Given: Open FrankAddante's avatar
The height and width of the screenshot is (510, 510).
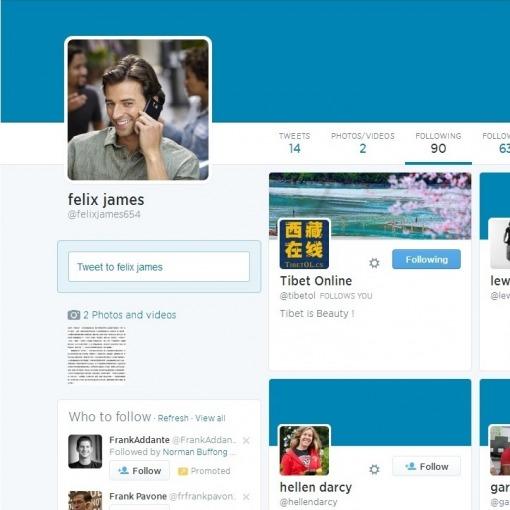Looking at the screenshot, I should pos(85,451).
